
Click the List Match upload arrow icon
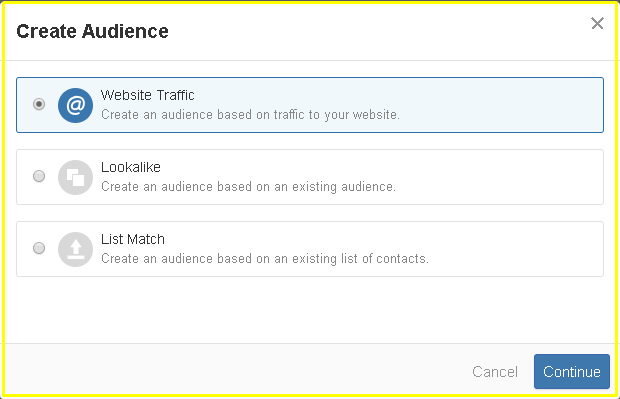pyautogui.click(x=76, y=249)
